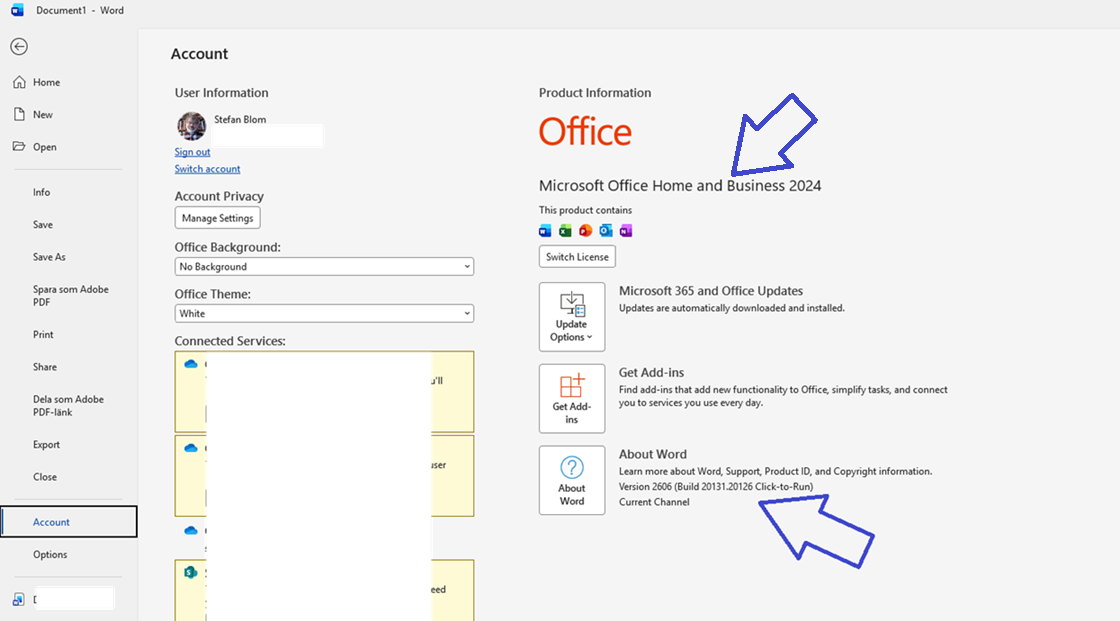
Task: Click the back arrow circle icon
Action: 19,46
